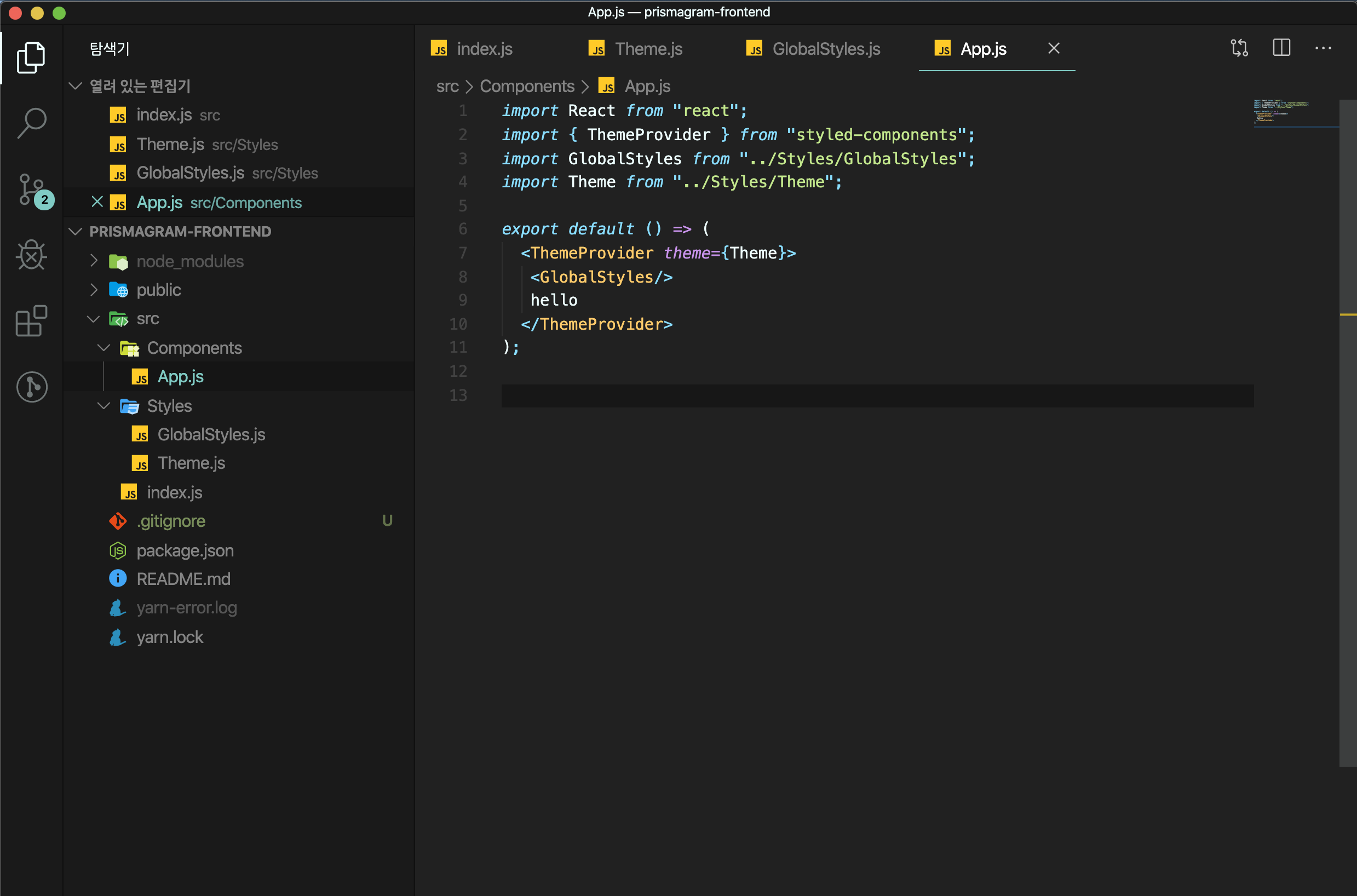Collapse the 열려 있는 편집기 section
Image resolution: width=1357 pixels, height=896 pixels.
pyautogui.click(x=76, y=87)
